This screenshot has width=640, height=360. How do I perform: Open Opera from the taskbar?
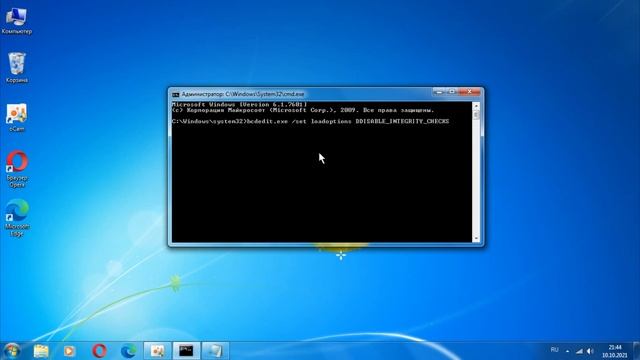[99, 351]
